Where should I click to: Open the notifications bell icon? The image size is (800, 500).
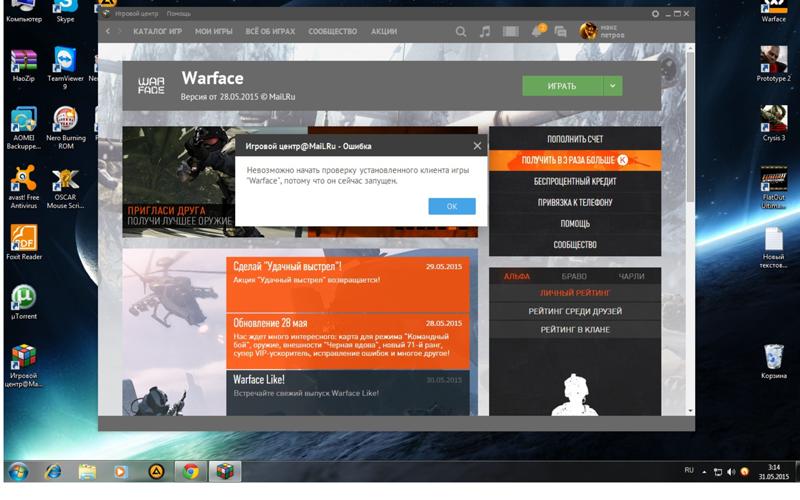(538, 31)
